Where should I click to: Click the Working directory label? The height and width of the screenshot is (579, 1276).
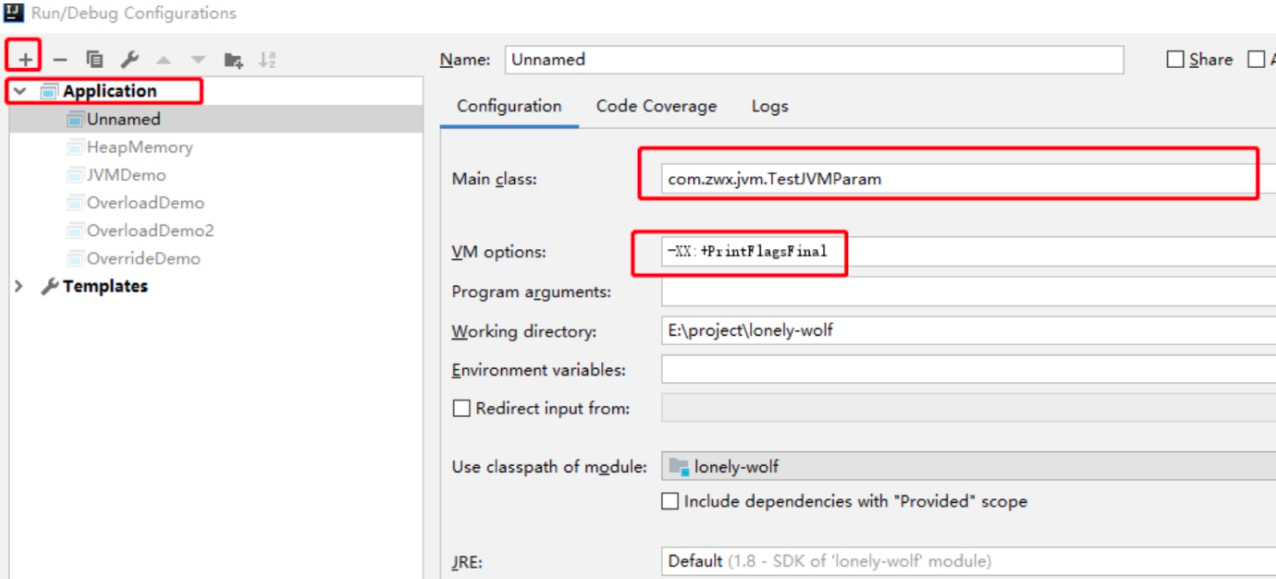(524, 331)
